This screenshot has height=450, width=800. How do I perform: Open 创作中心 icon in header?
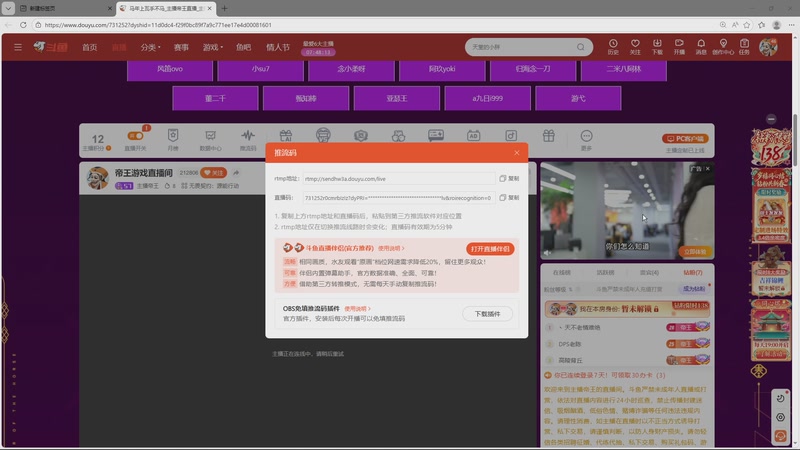pos(723,47)
